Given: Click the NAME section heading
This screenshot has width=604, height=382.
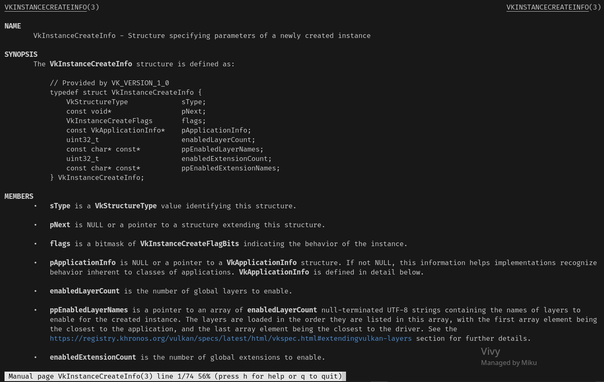Looking at the screenshot, I should coord(13,26).
